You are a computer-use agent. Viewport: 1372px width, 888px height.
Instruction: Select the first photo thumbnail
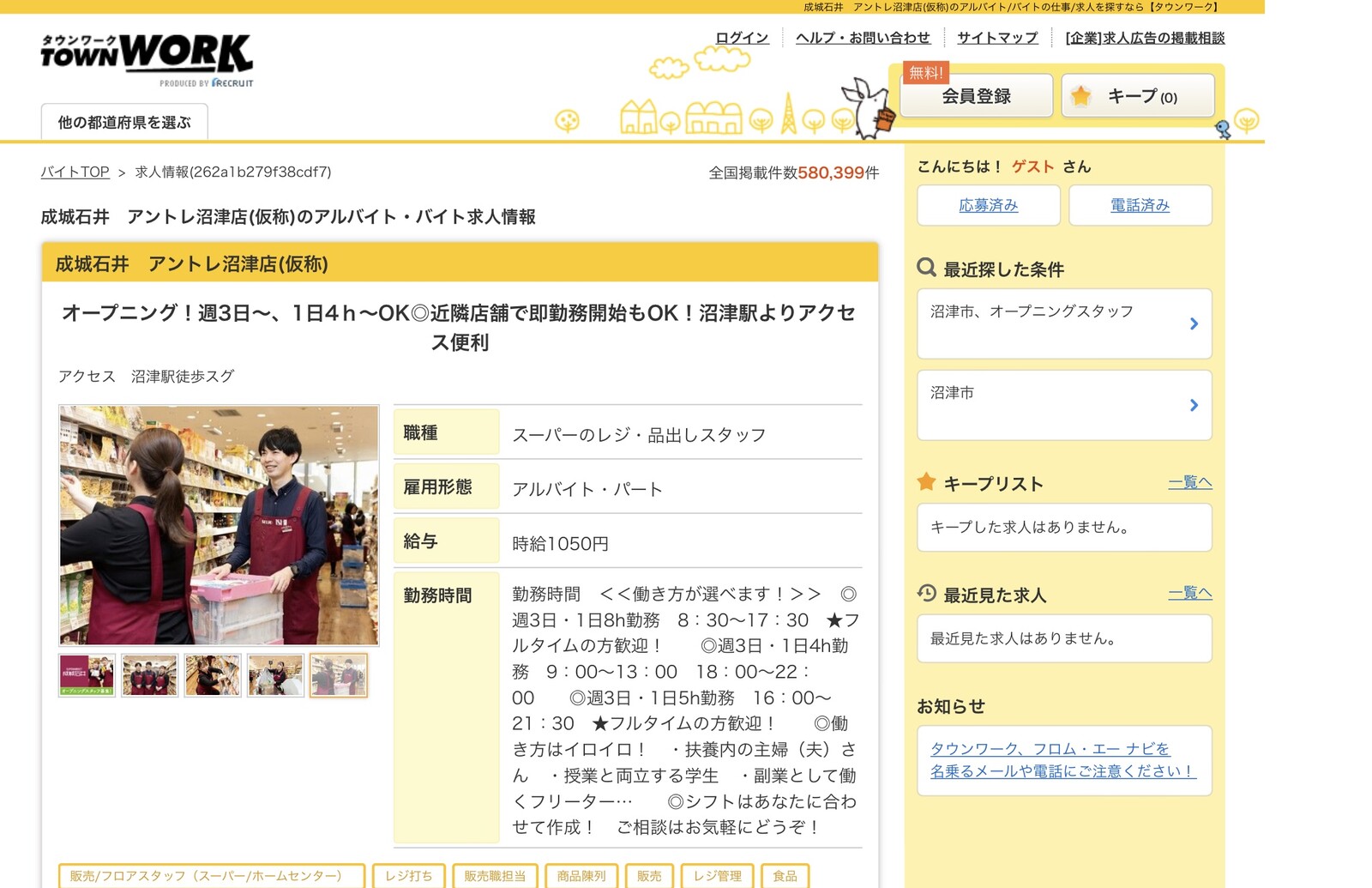point(87,675)
